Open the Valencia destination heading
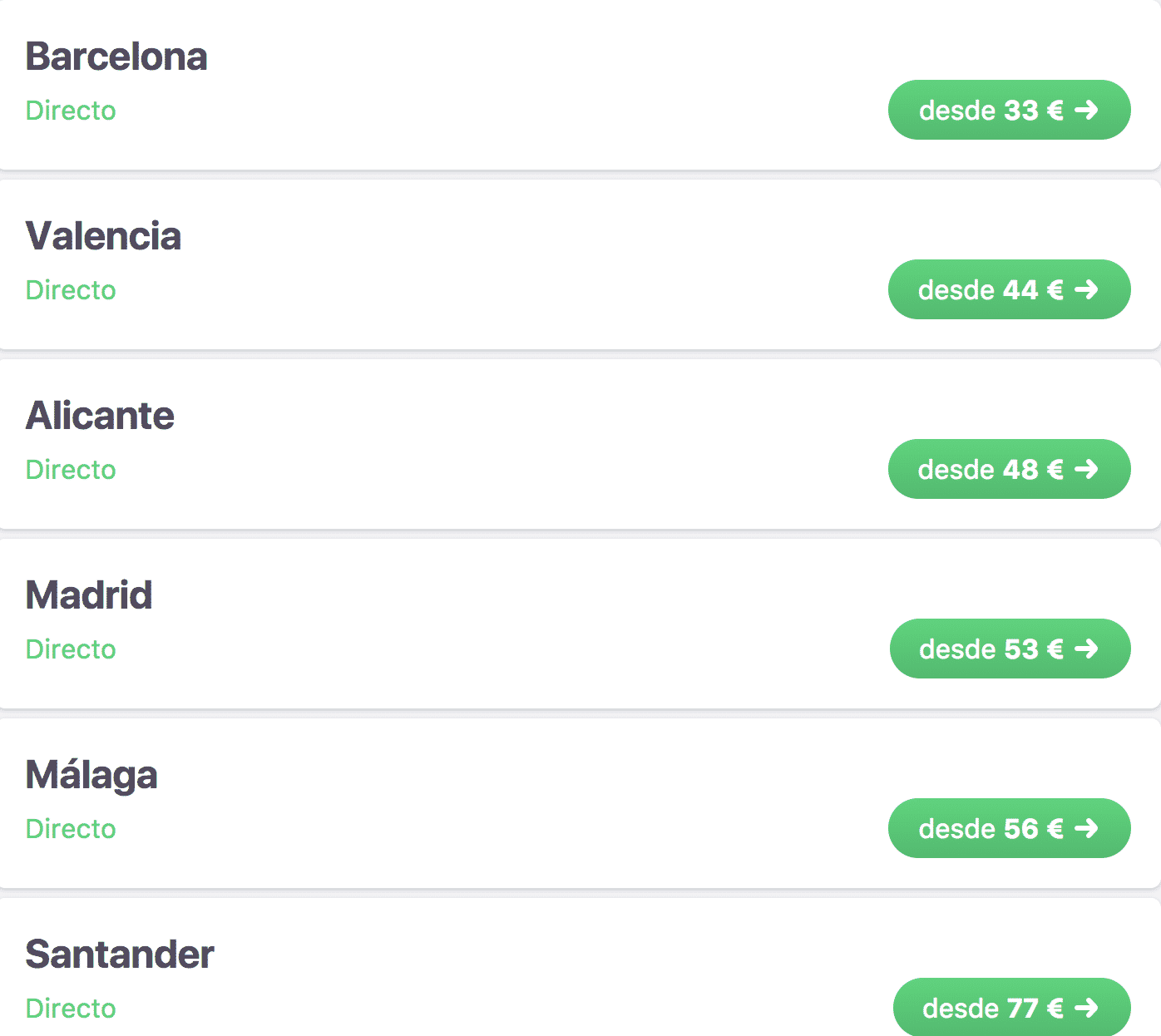The width and height of the screenshot is (1161, 1036). [103, 236]
